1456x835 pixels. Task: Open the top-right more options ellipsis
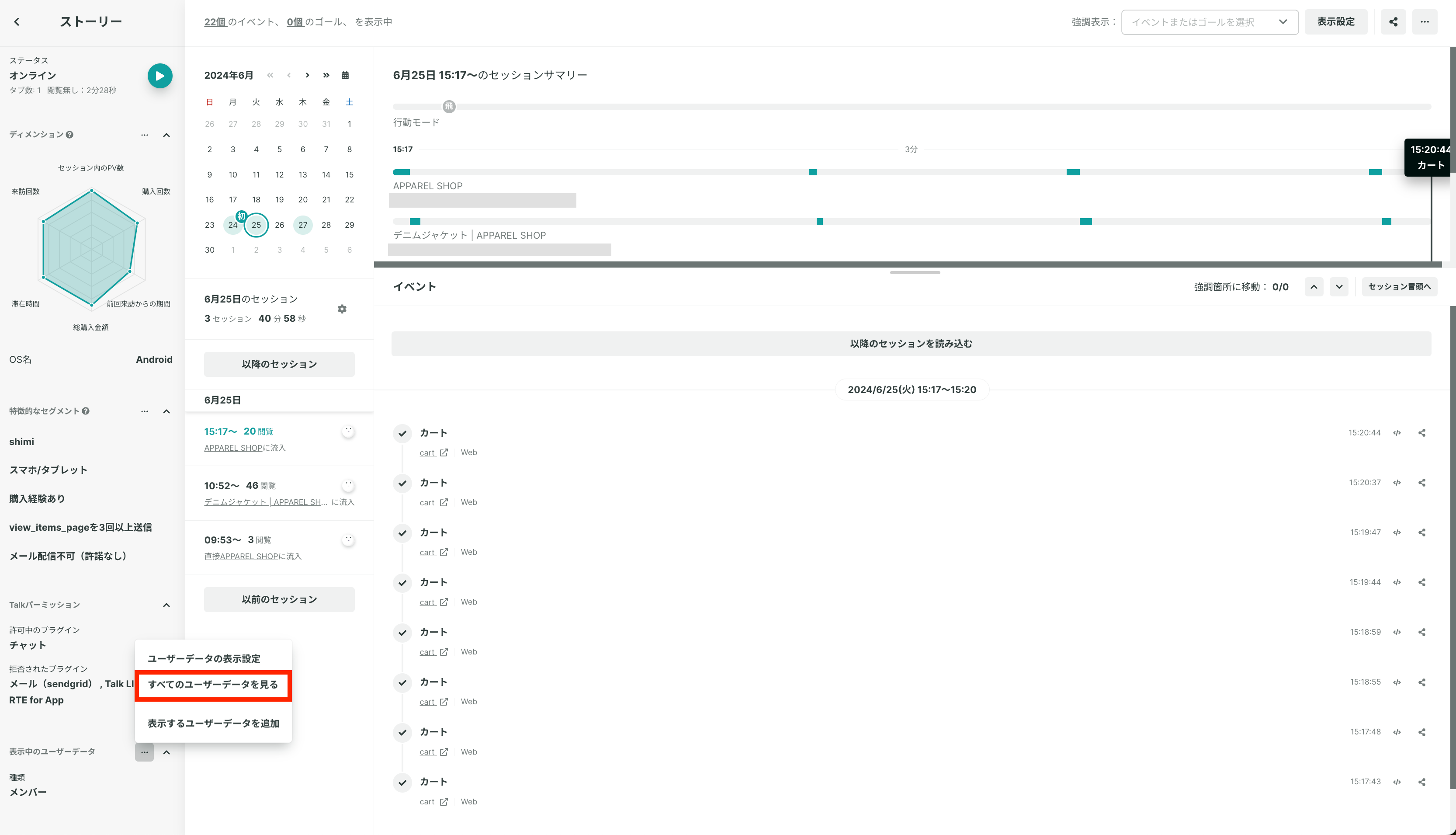tap(1425, 22)
